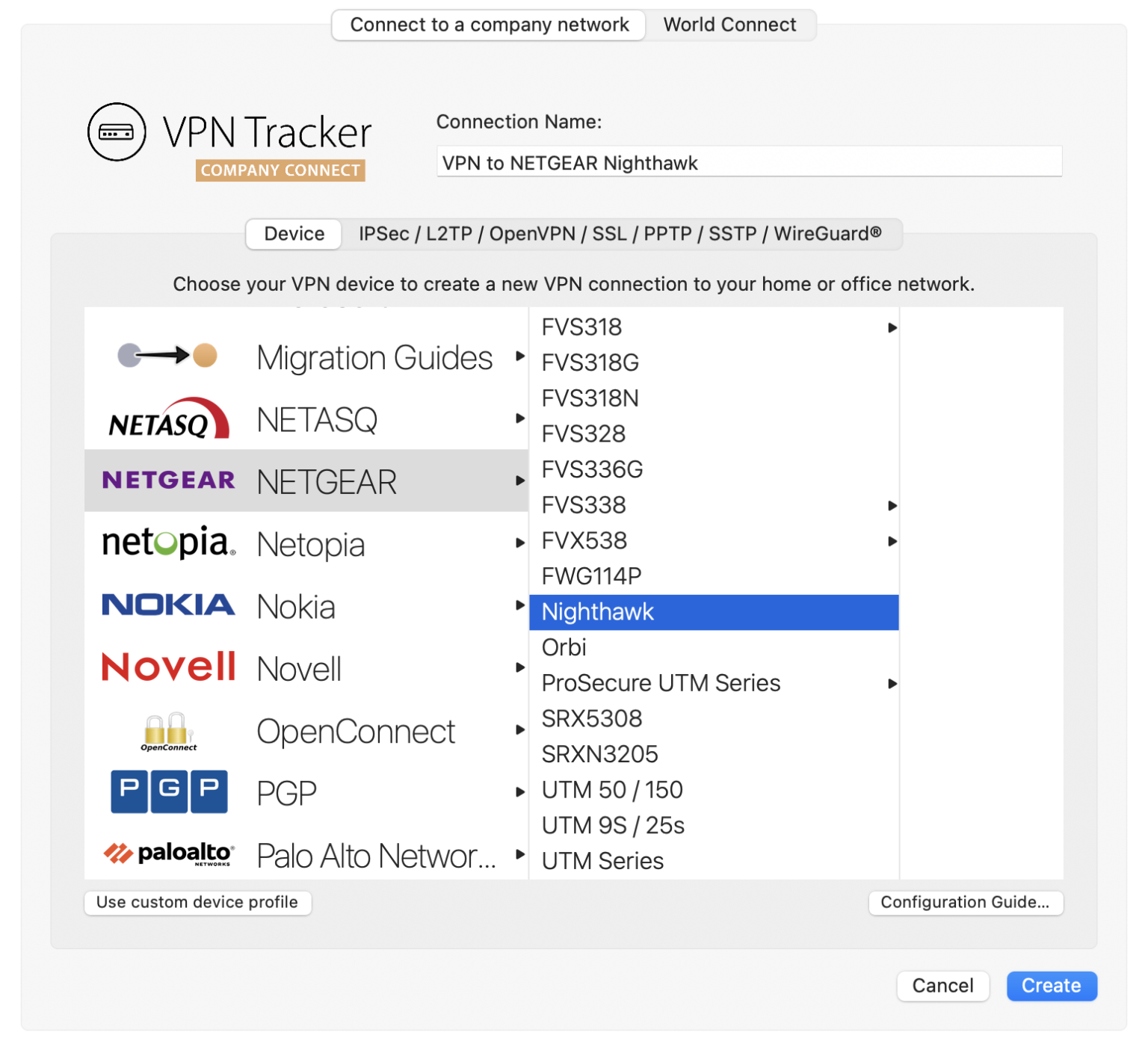Switch to the World Connect tab
1148x1053 pixels.
[730, 25]
